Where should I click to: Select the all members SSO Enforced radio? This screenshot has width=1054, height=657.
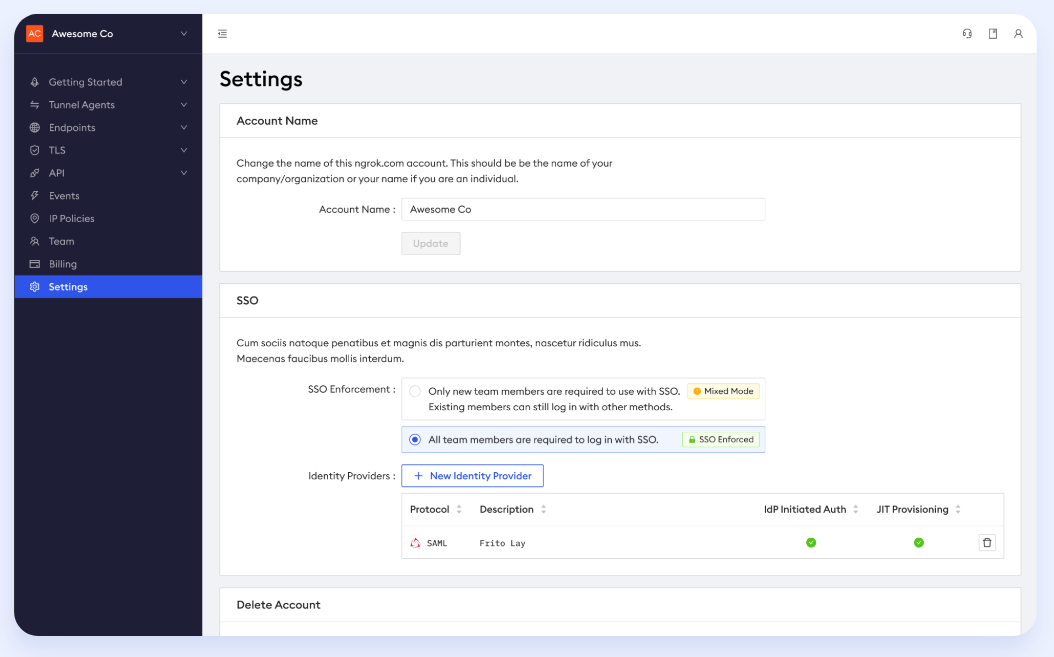[415, 440]
